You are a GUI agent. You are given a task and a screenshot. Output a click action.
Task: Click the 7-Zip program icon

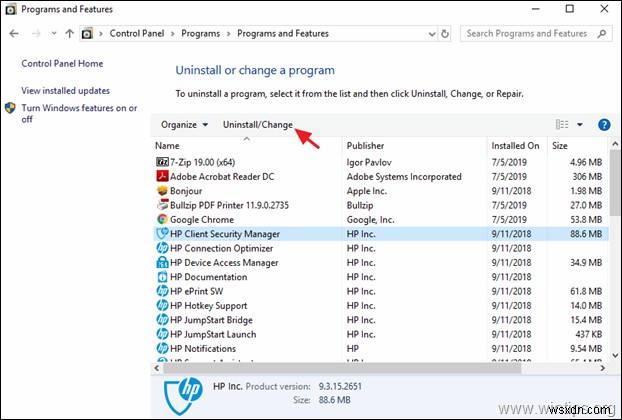coord(163,161)
